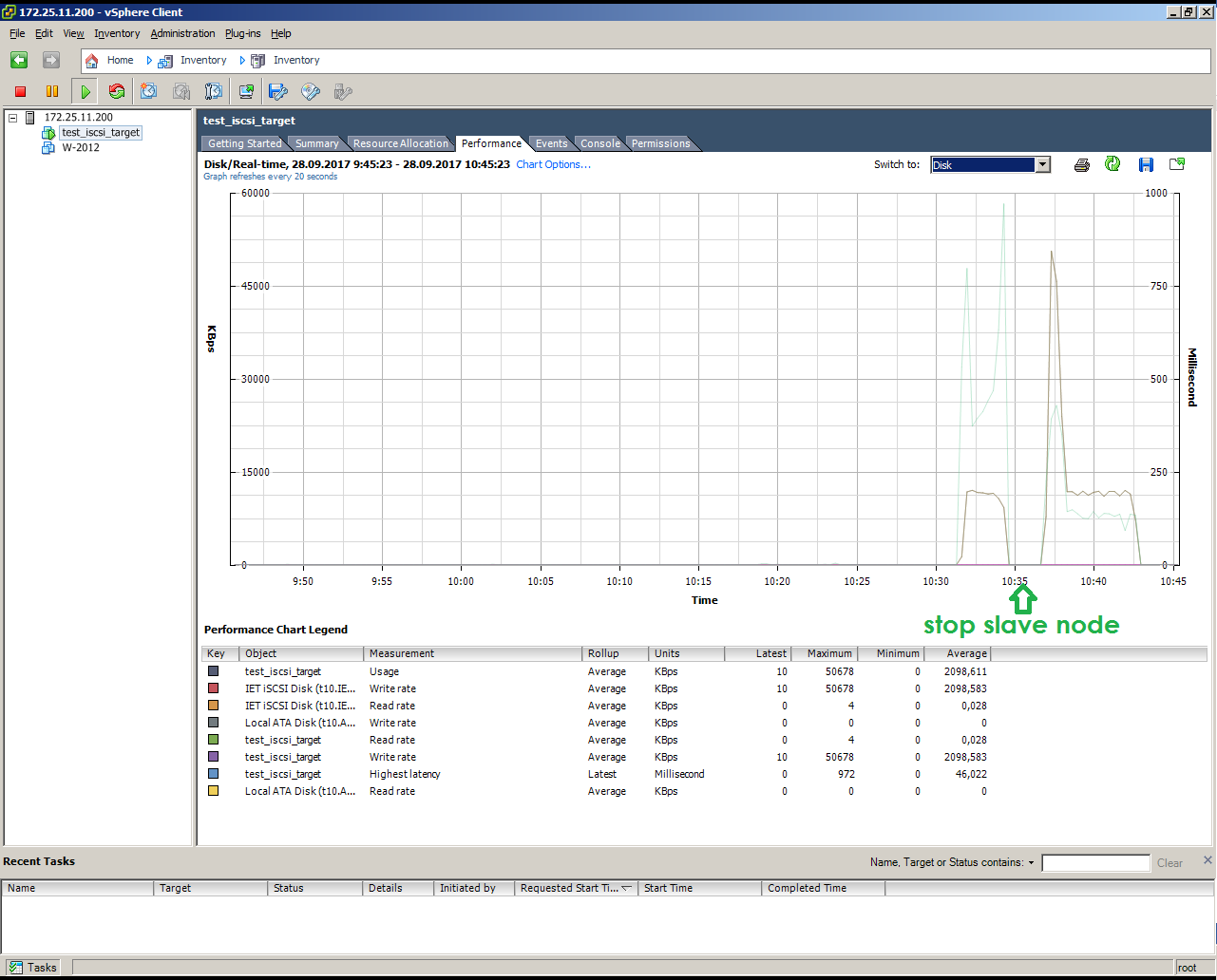Power on the virtual machine with green play icon

(84, 91)
